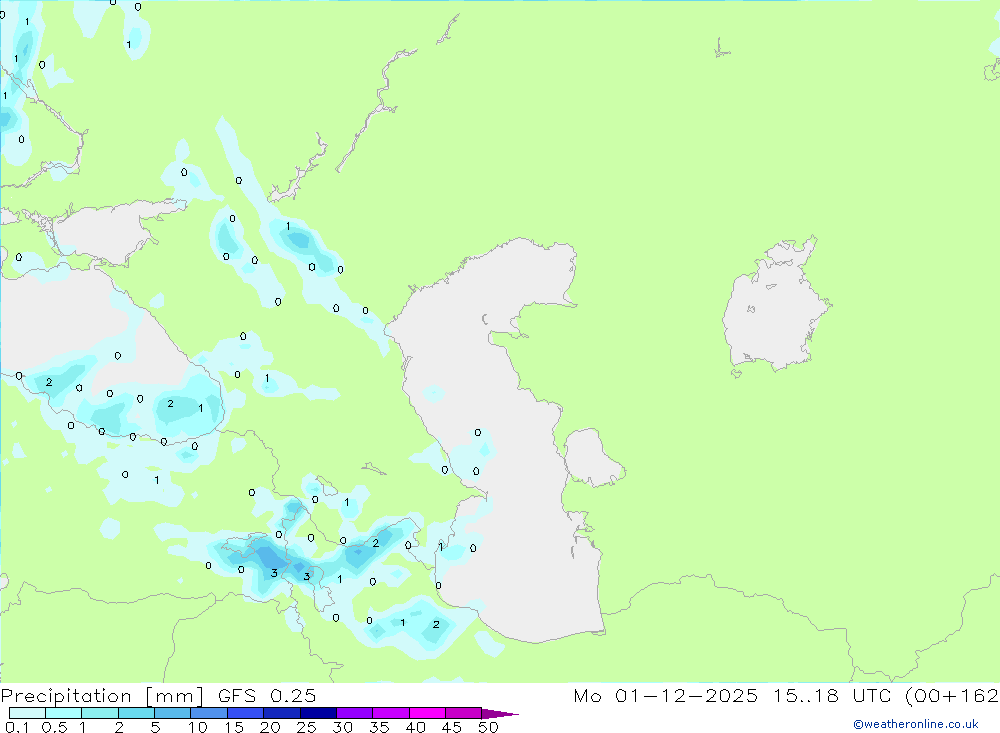1000x733 pixels.
Task: Choose the 1–2 mm legend color box
Action: (x=100, y=713)
